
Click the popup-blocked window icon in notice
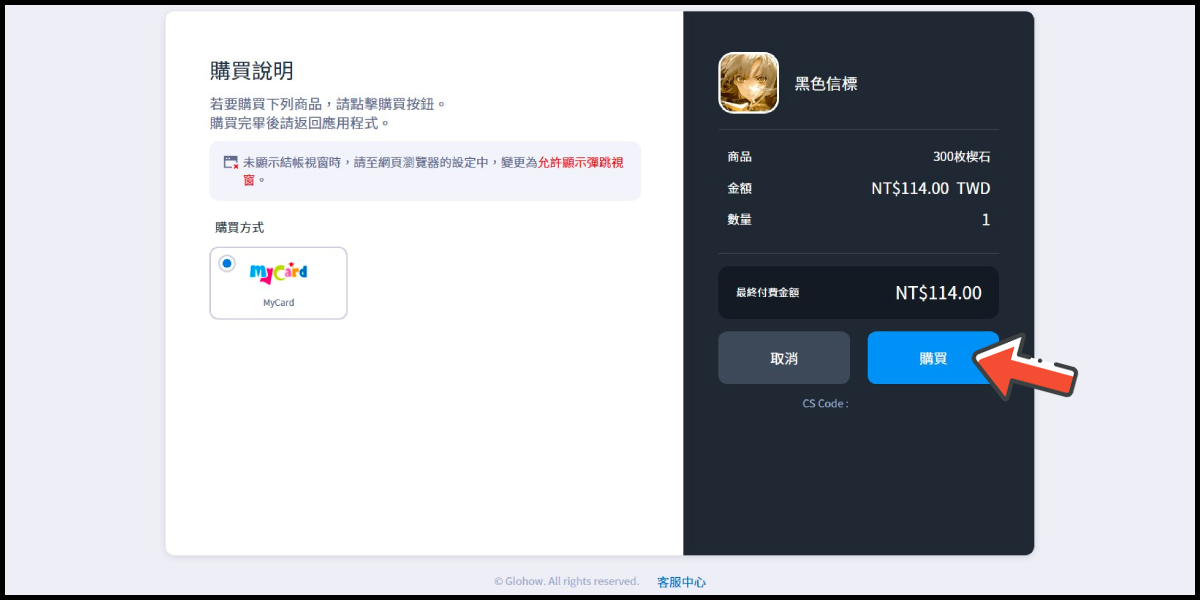pyautogui.click(x=230, y=162)
